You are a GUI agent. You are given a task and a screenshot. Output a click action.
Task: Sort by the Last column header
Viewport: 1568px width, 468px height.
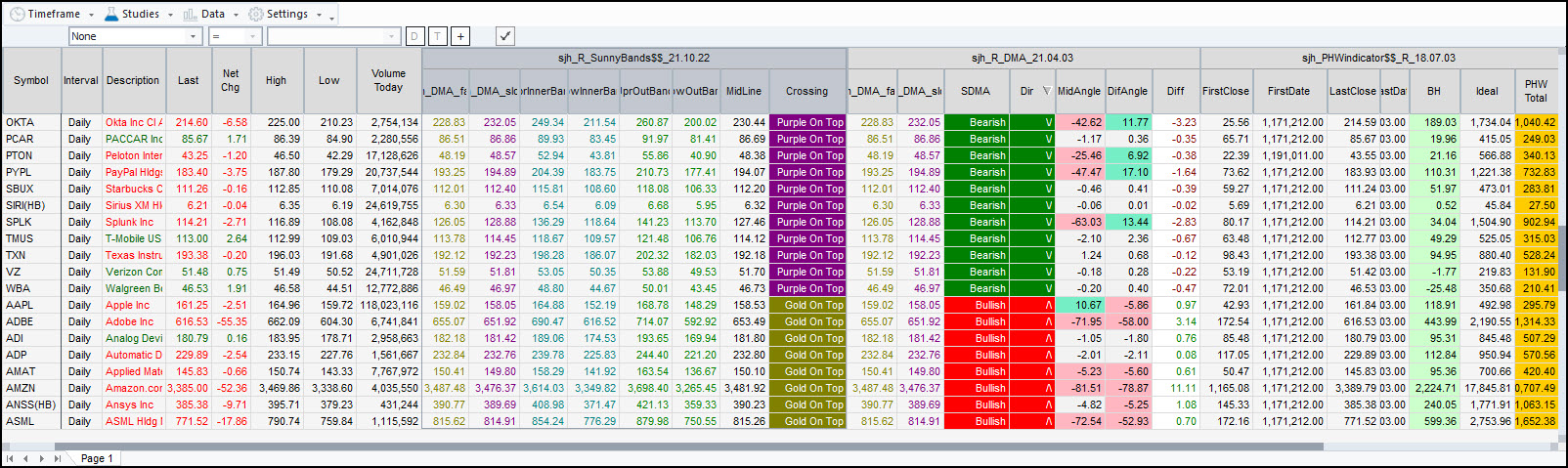(x=188, y=80)
